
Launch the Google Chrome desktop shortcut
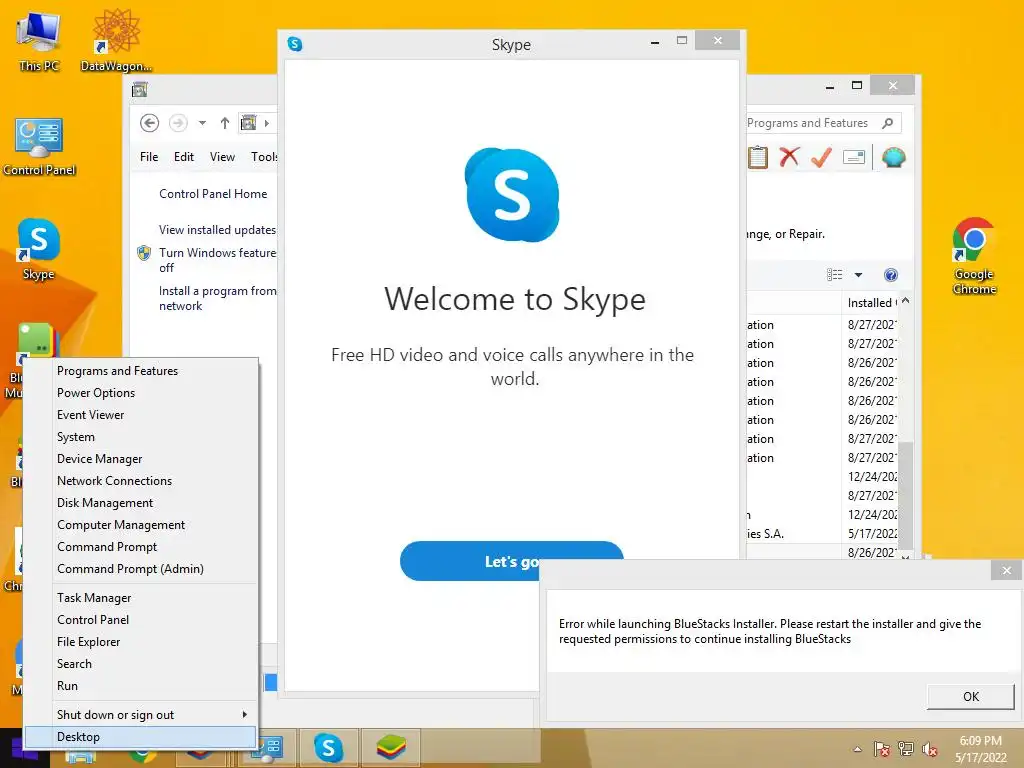click(974, 255)
